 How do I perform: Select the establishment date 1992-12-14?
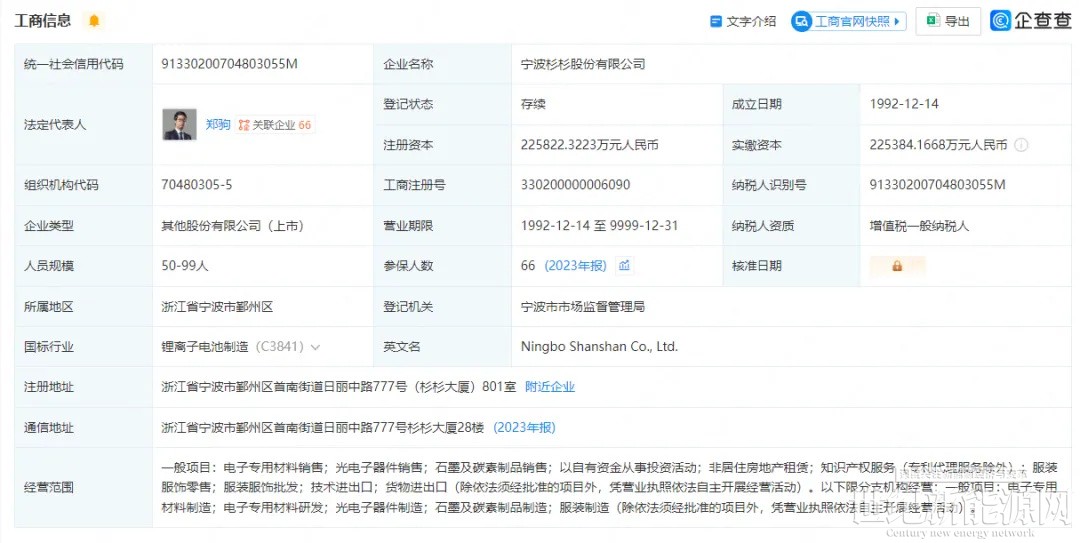pyautogui.click(x=904, y=104)
